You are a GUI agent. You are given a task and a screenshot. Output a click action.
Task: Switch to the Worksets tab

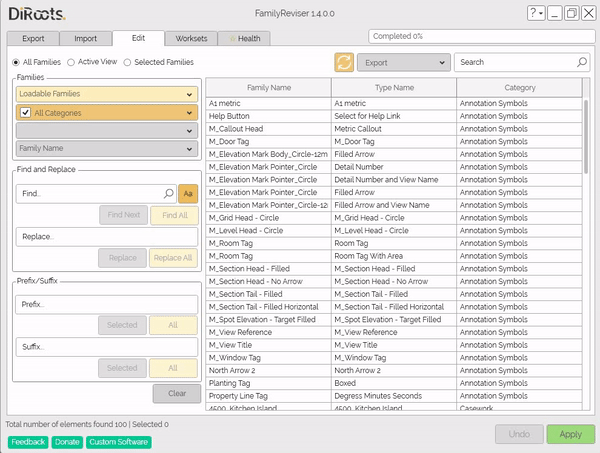pos(191,38)
